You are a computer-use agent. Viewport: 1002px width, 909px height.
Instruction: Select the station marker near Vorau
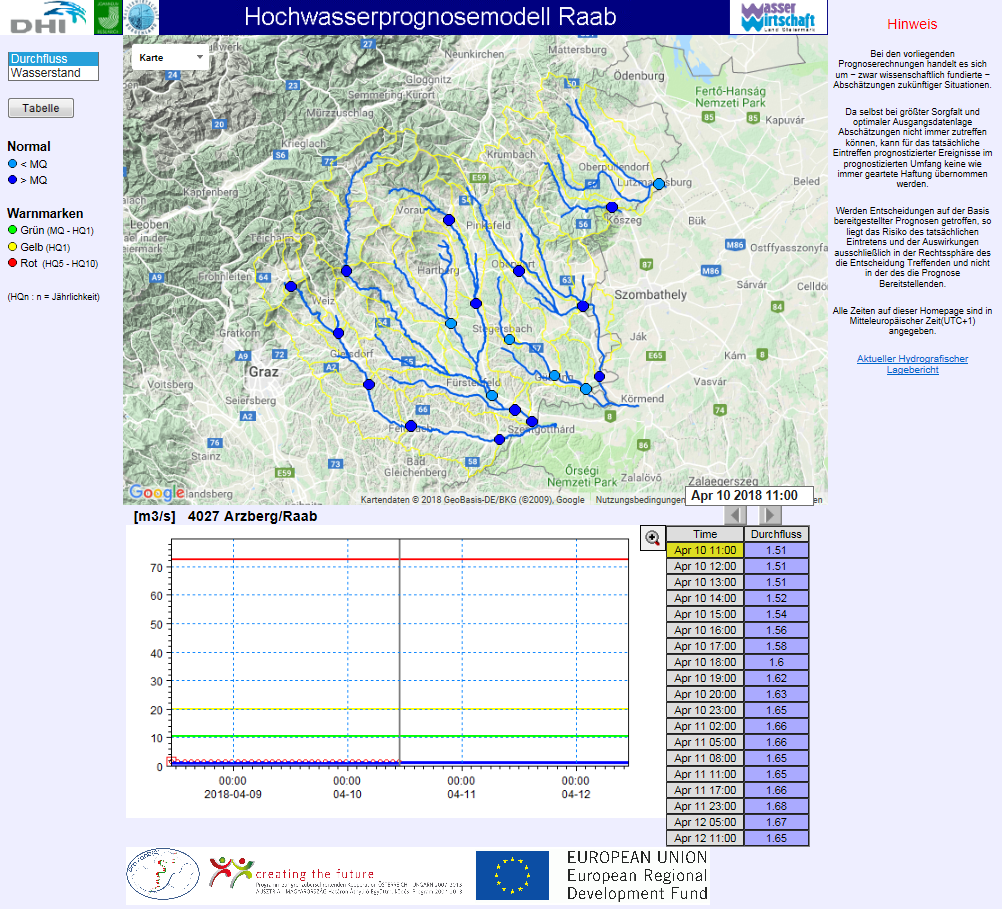click(449, 220)
